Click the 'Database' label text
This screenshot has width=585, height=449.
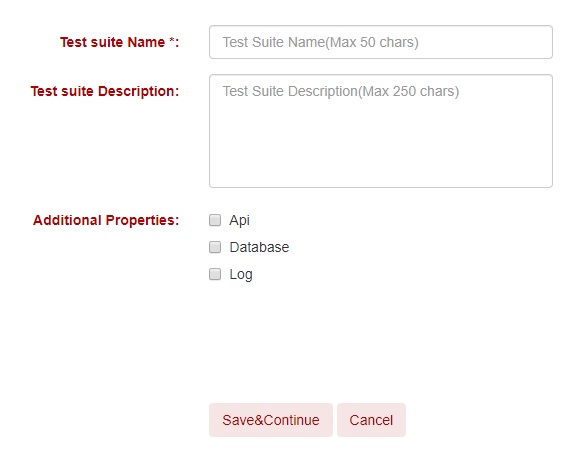pyautogui.click(x=259, y=247)
